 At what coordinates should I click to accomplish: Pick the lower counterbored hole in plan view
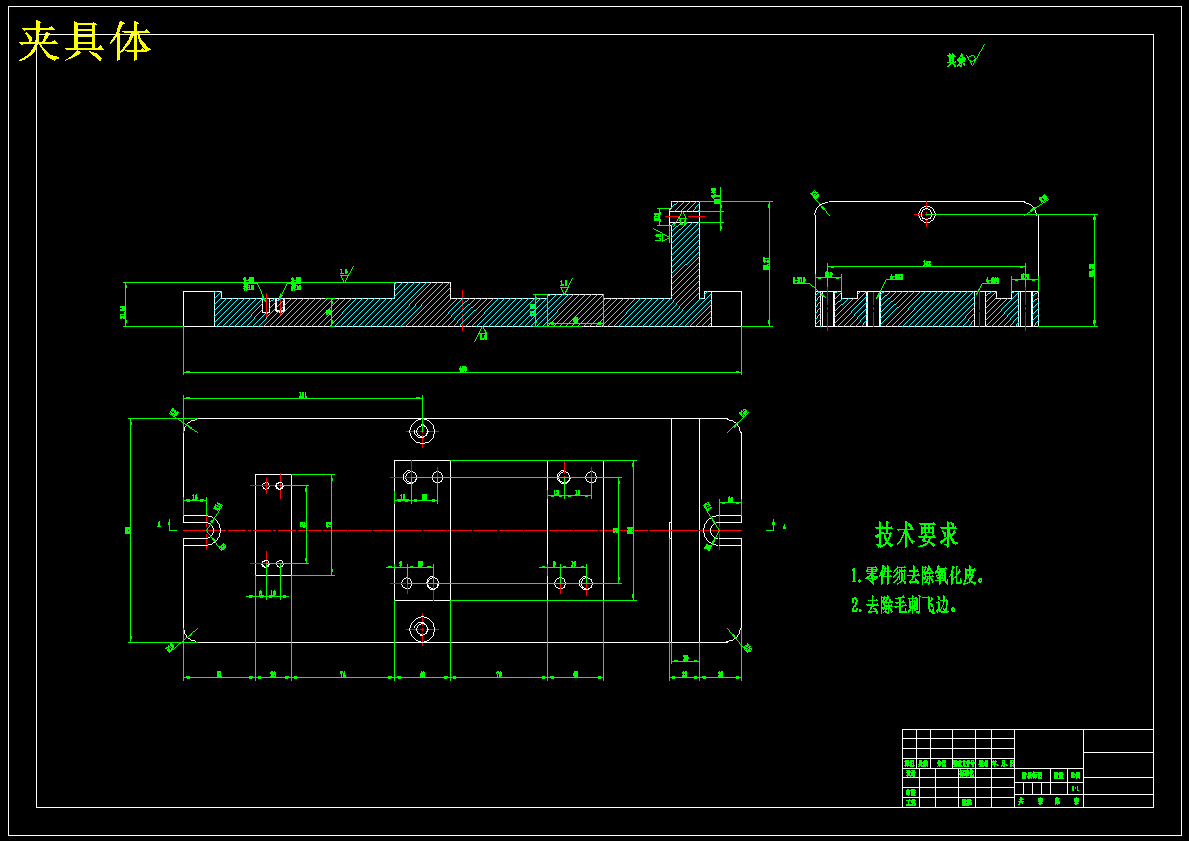point(422,628)
